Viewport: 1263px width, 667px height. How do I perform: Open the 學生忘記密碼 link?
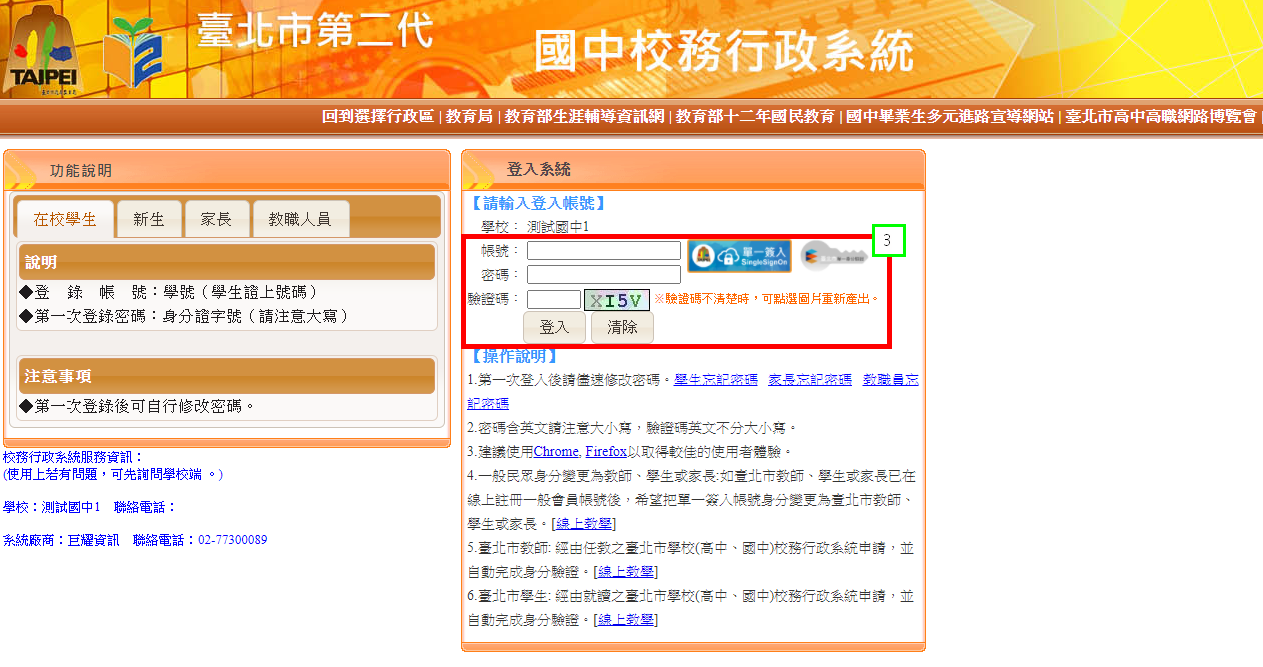[715, 380]
